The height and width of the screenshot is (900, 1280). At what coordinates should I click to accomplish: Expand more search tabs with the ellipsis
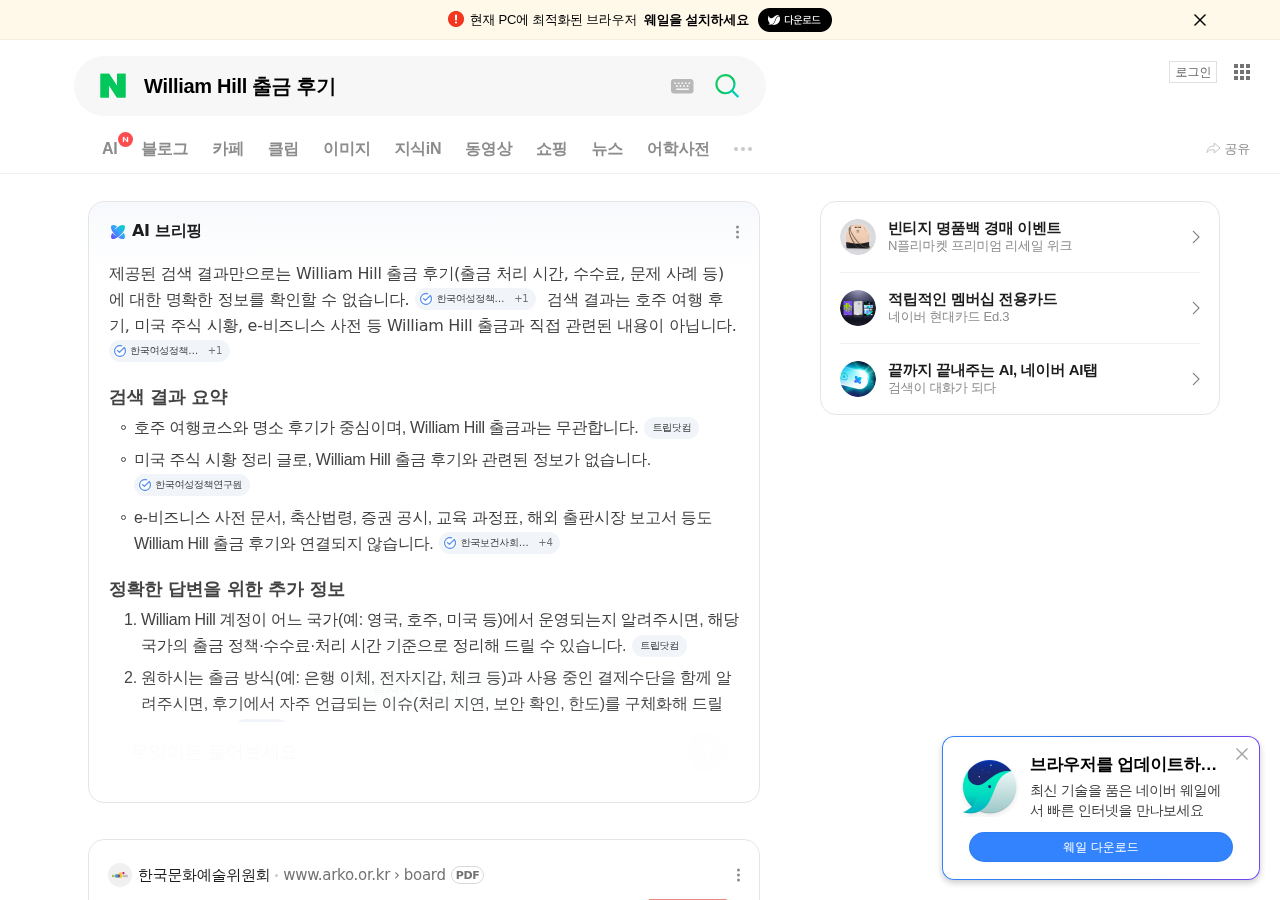click(x=743, y=149)
